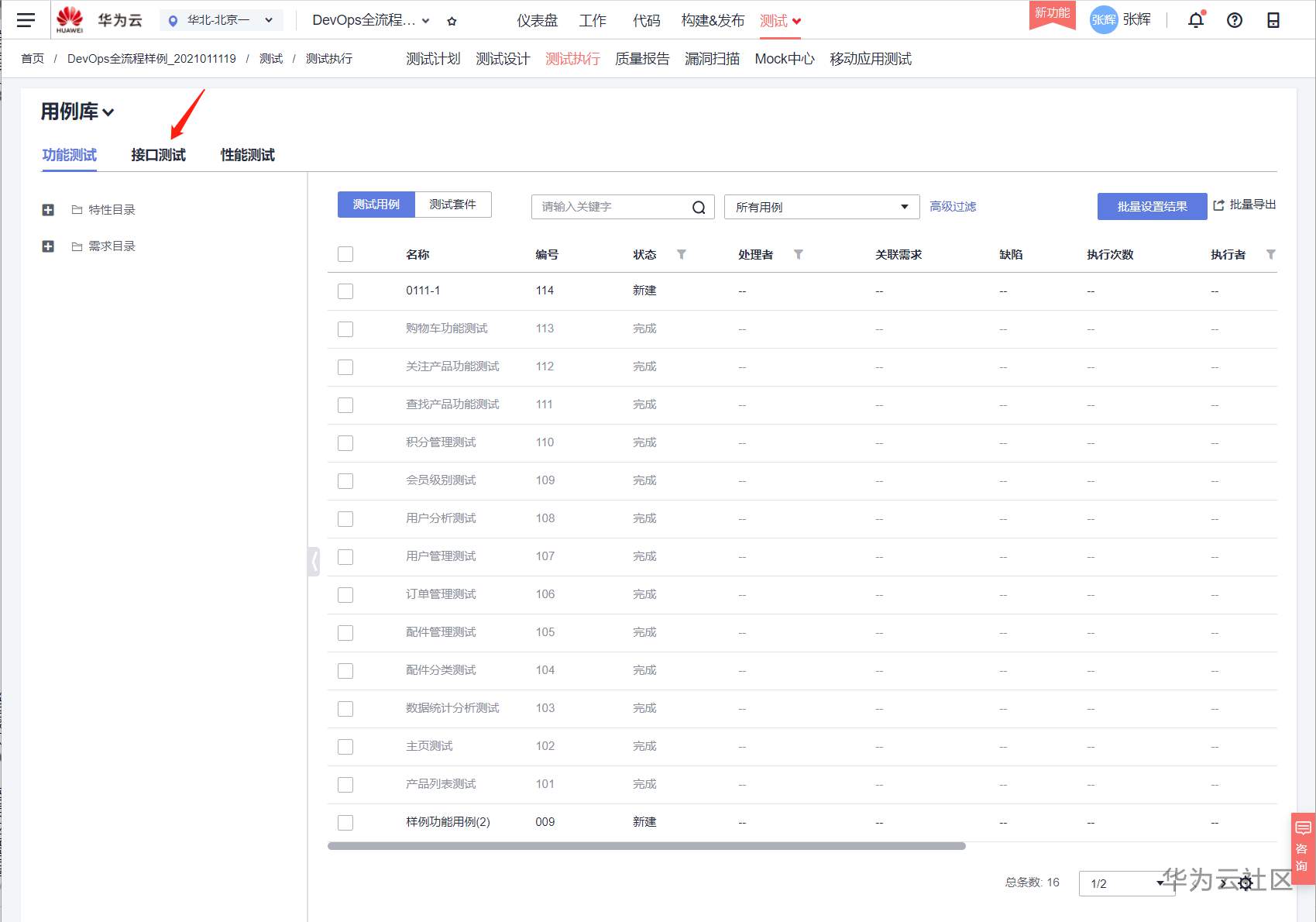Open the 数据统计分析测试 test case

(452, 708)
